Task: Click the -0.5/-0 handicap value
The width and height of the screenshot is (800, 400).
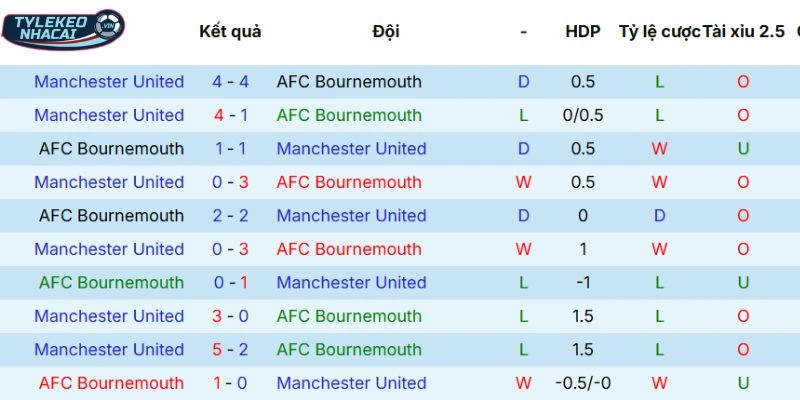Action: [583, 383]
